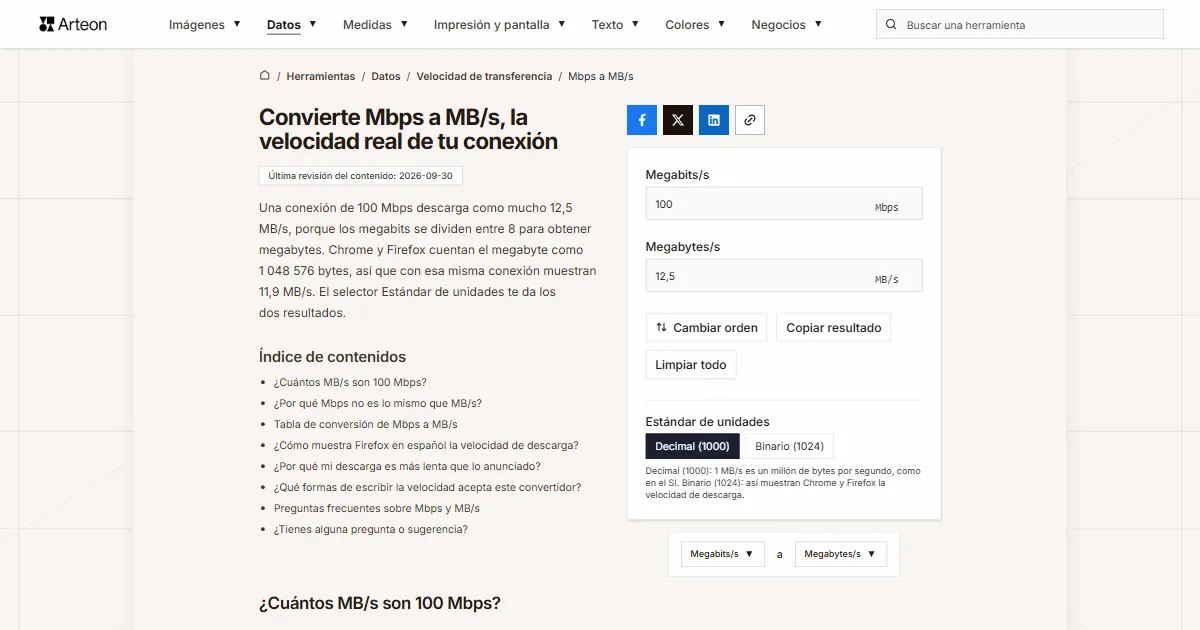Go to Herramientas breadcrumb link
Image resolution: width=1200 pixels, height=630 pixels.
(321, 76)
